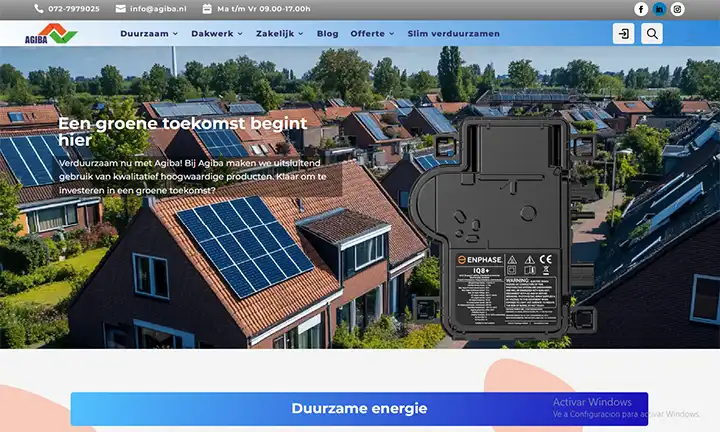Click the envelope email icon
Screen dimensions: 720x432
[121, 9]
